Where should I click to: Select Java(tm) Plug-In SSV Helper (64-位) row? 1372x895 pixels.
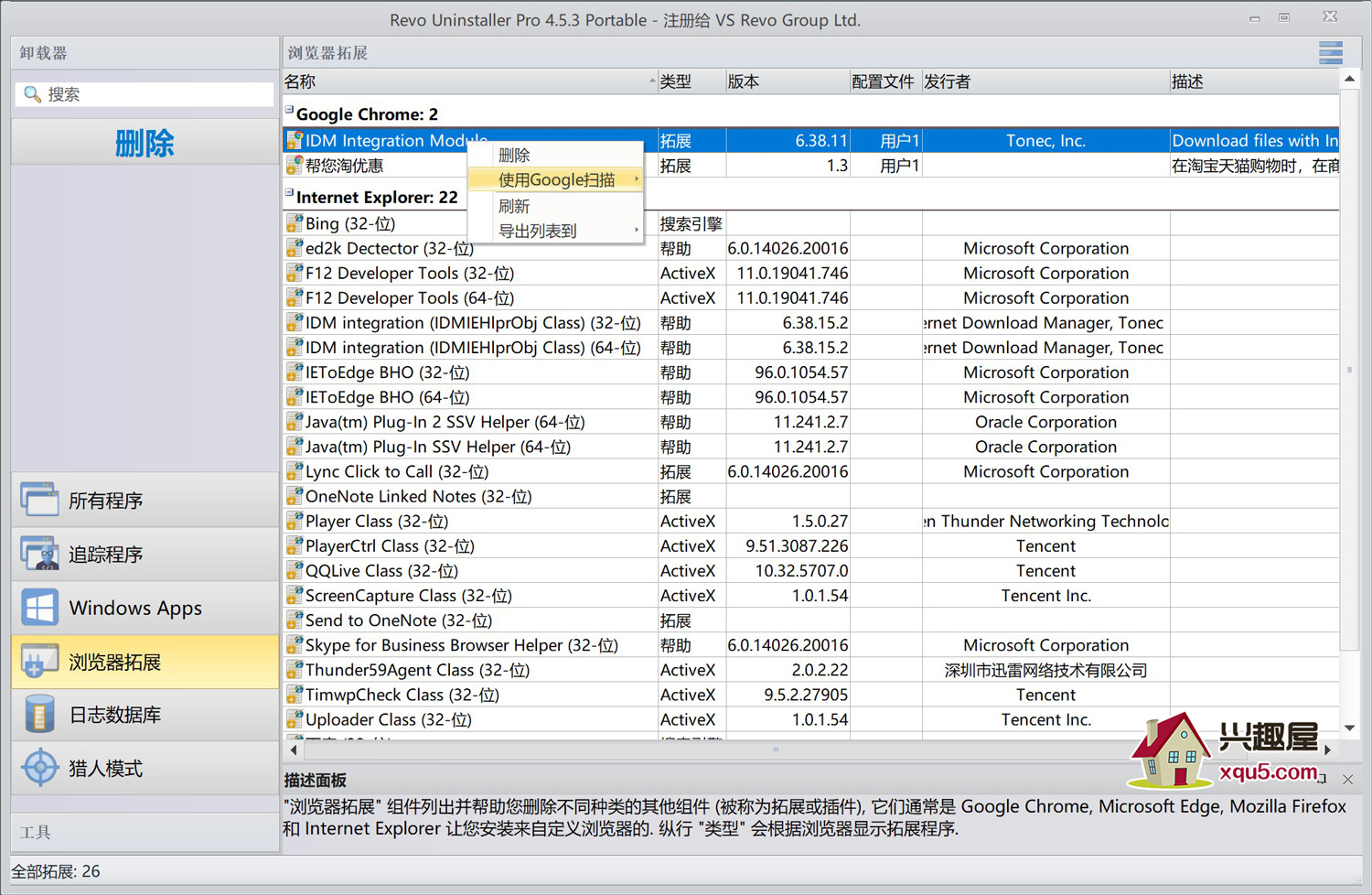point(810,447)
